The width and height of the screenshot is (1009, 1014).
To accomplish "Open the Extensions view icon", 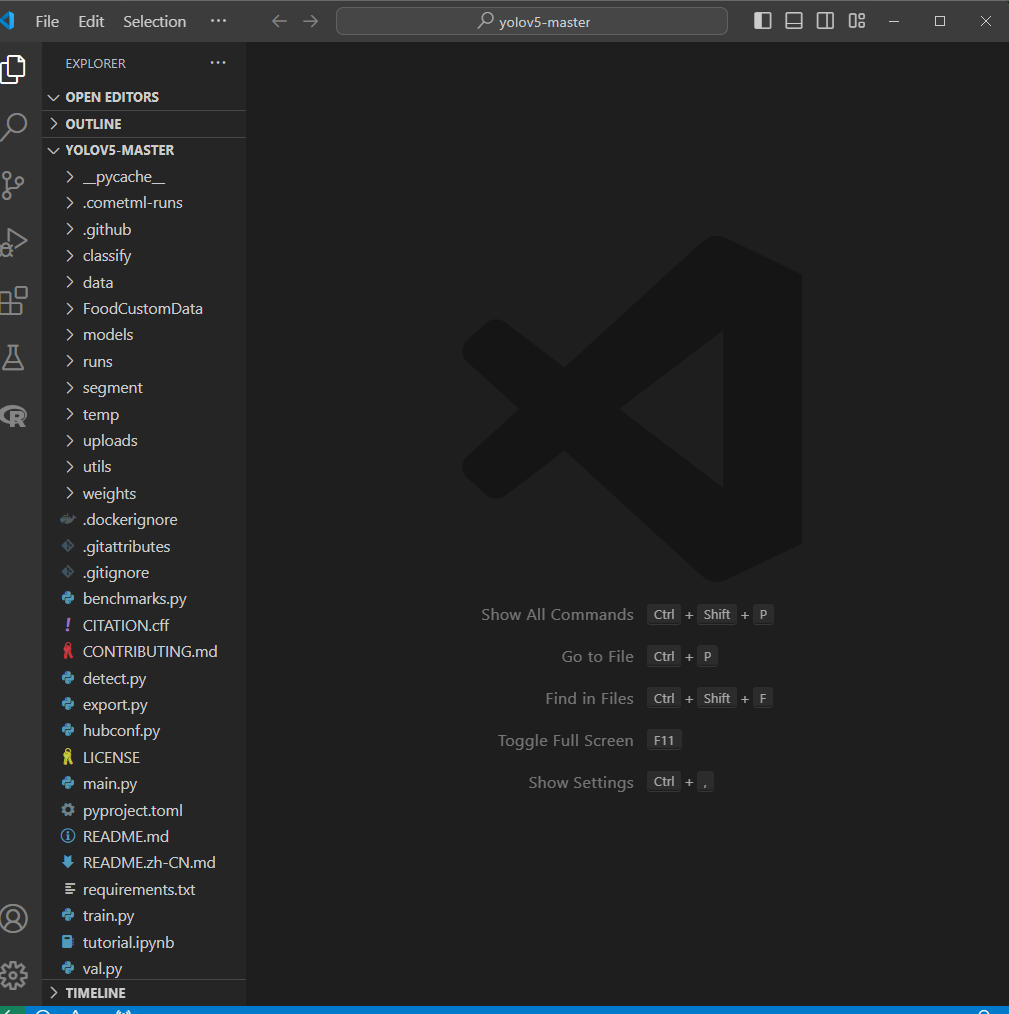I will (13, 301).
